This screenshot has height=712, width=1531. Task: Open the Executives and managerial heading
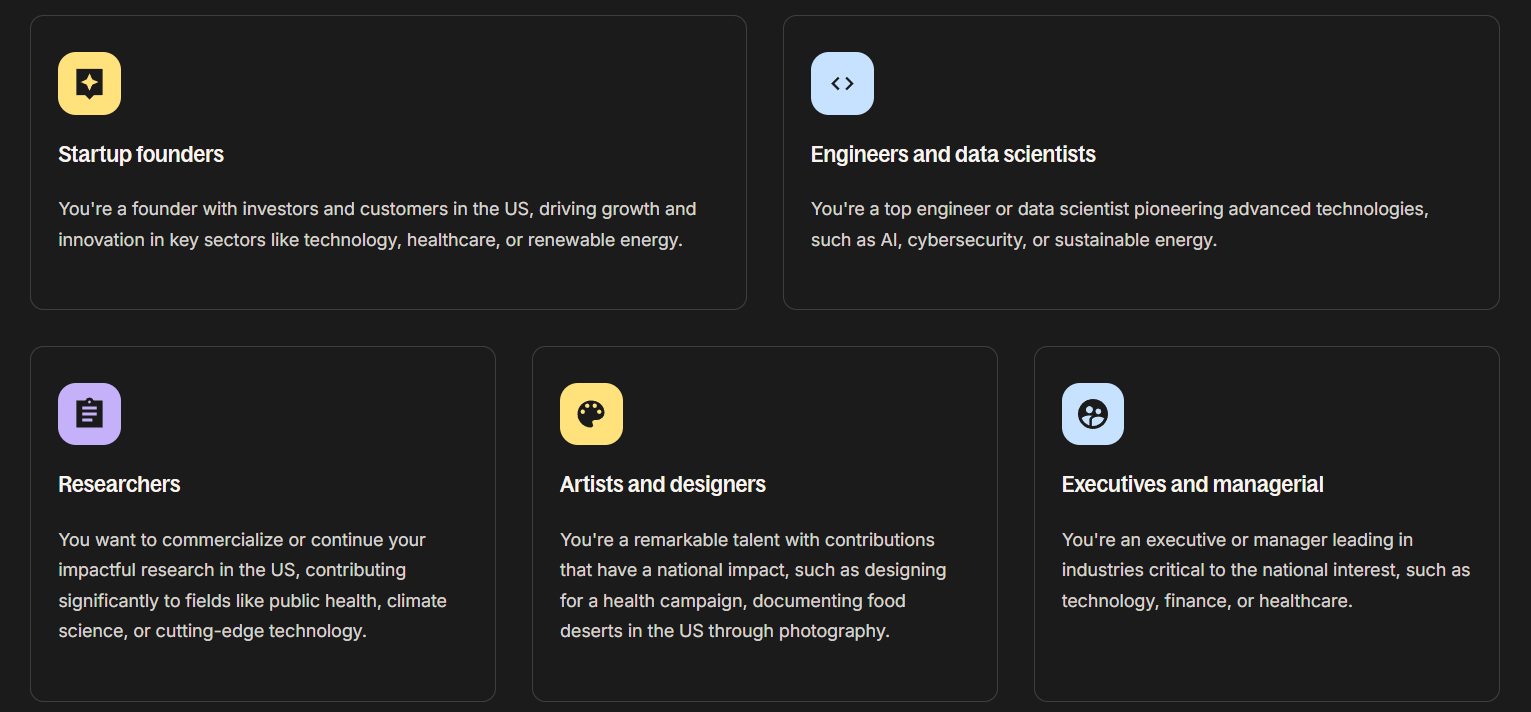tap(1192, 484)
